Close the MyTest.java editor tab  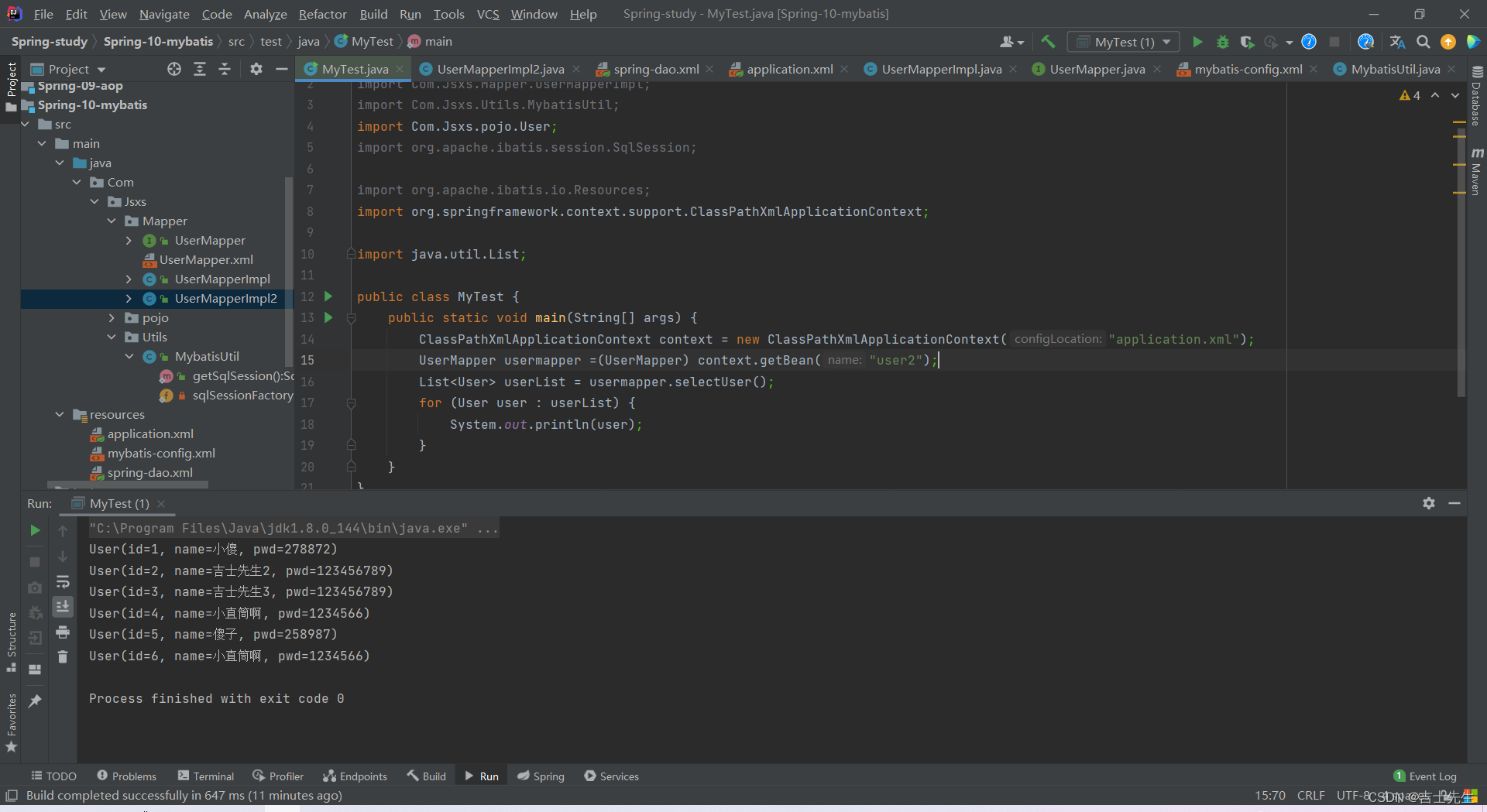[x=400, y=69]
